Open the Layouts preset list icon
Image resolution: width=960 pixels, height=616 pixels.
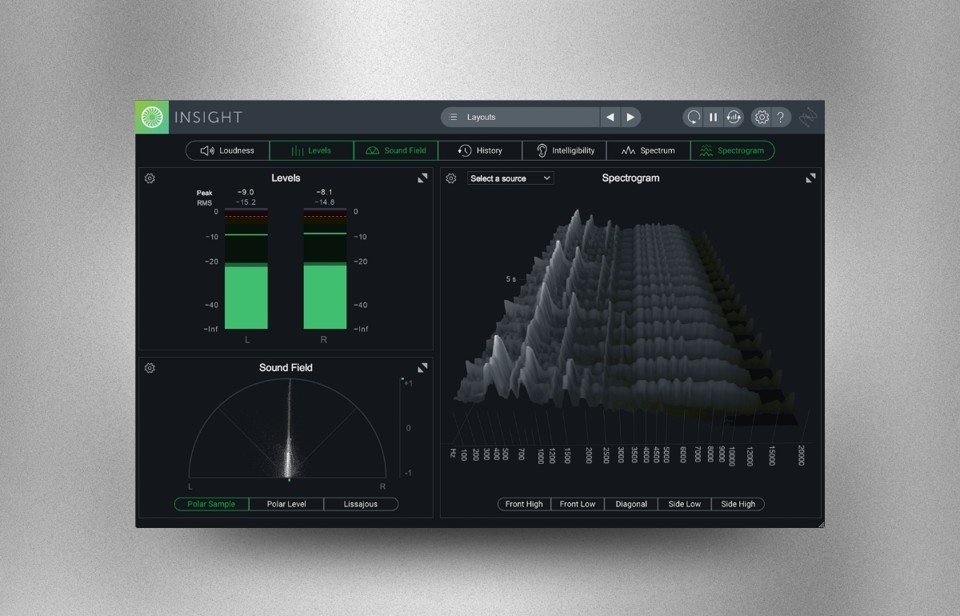click(x=453, y=117)
